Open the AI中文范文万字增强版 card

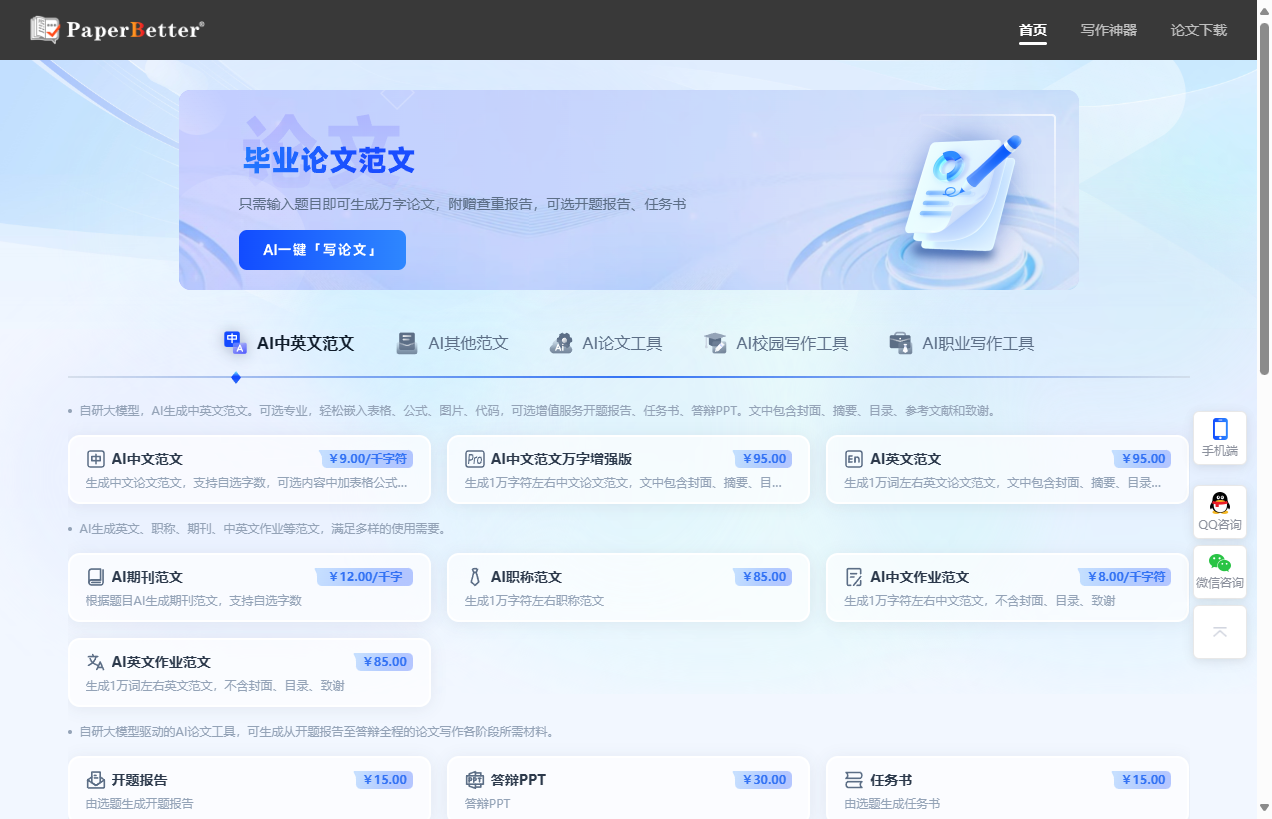(x=628, y=469)
